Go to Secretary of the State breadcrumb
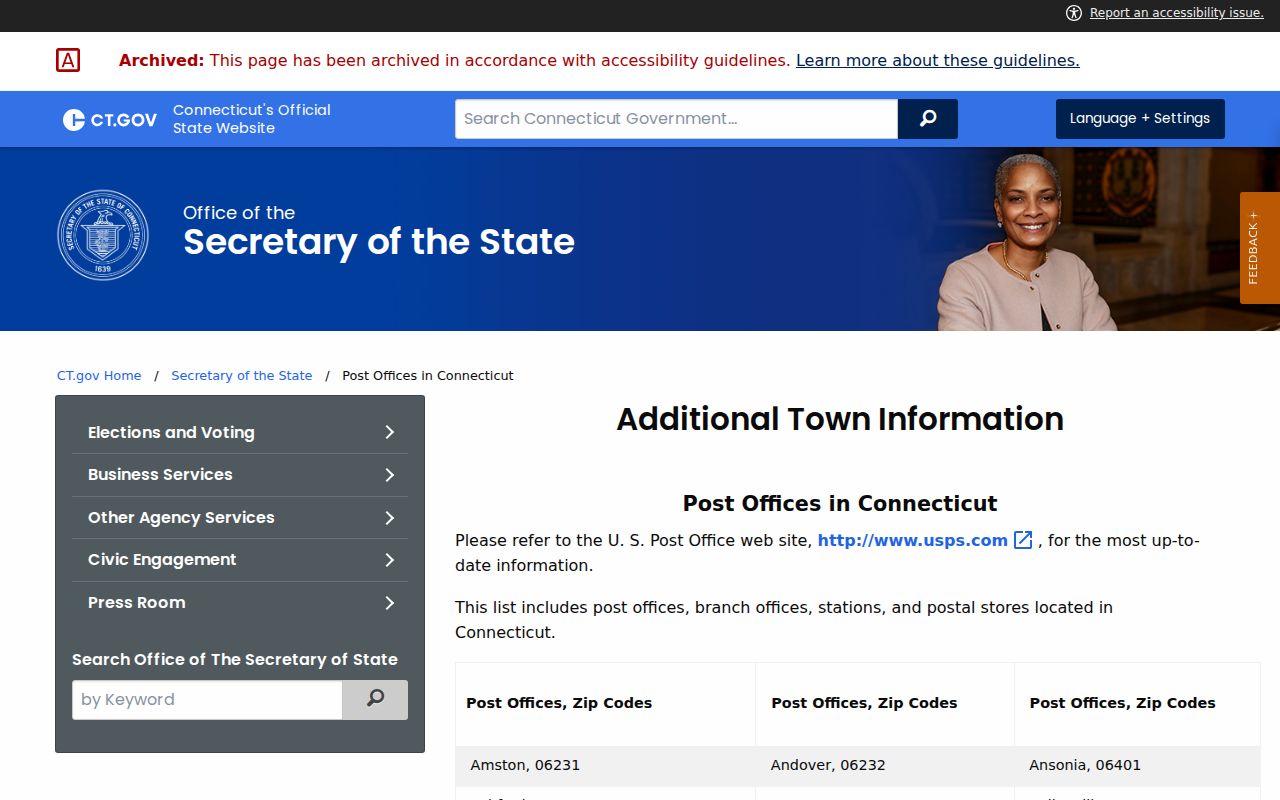Viewport: 1280px width, 800px height. click(242, 376)
